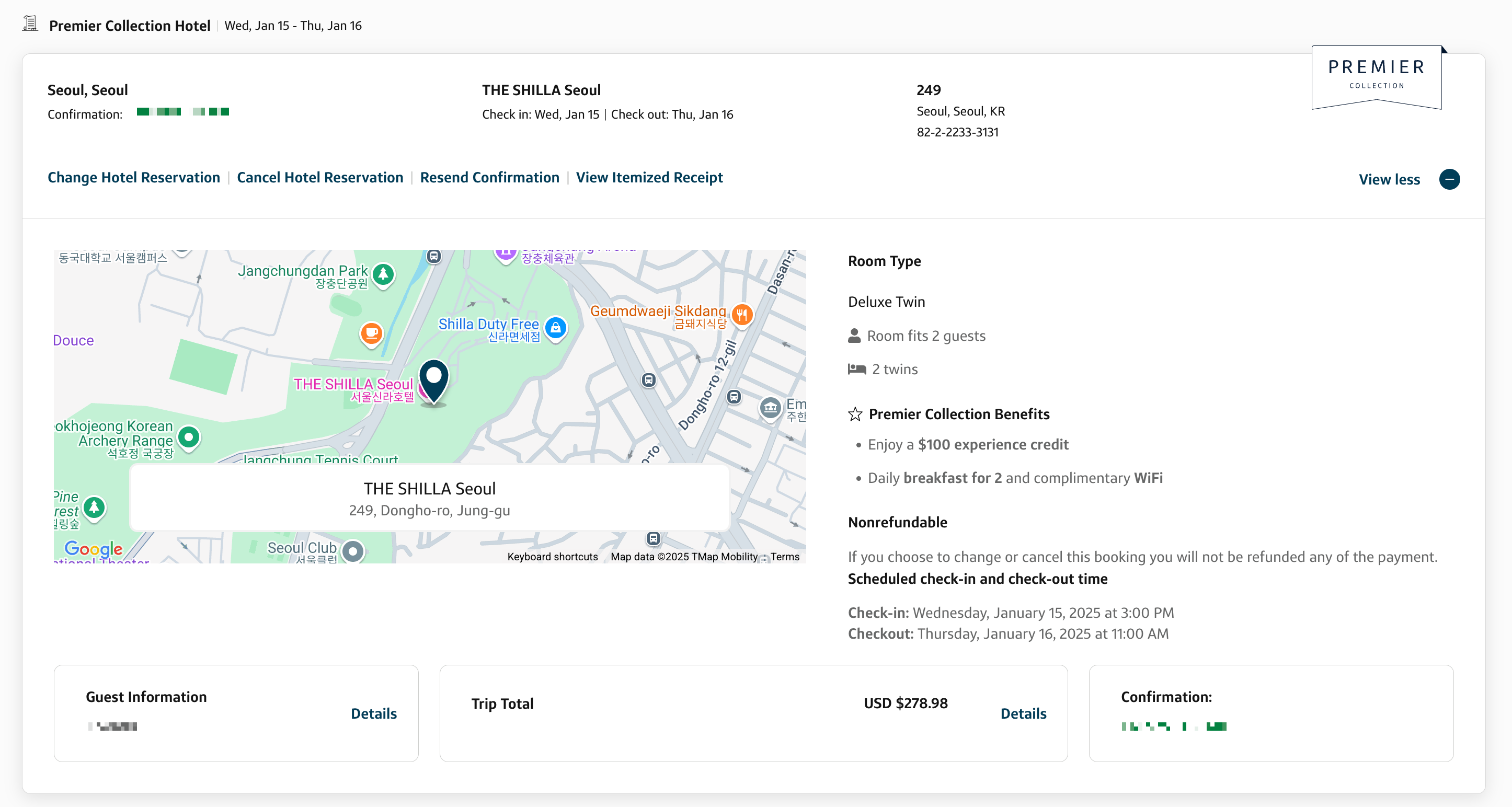Click the Shilla Duty Free shopping marker
The width and height of the screenshot is (1512, 807).
(x=555, y=328)
